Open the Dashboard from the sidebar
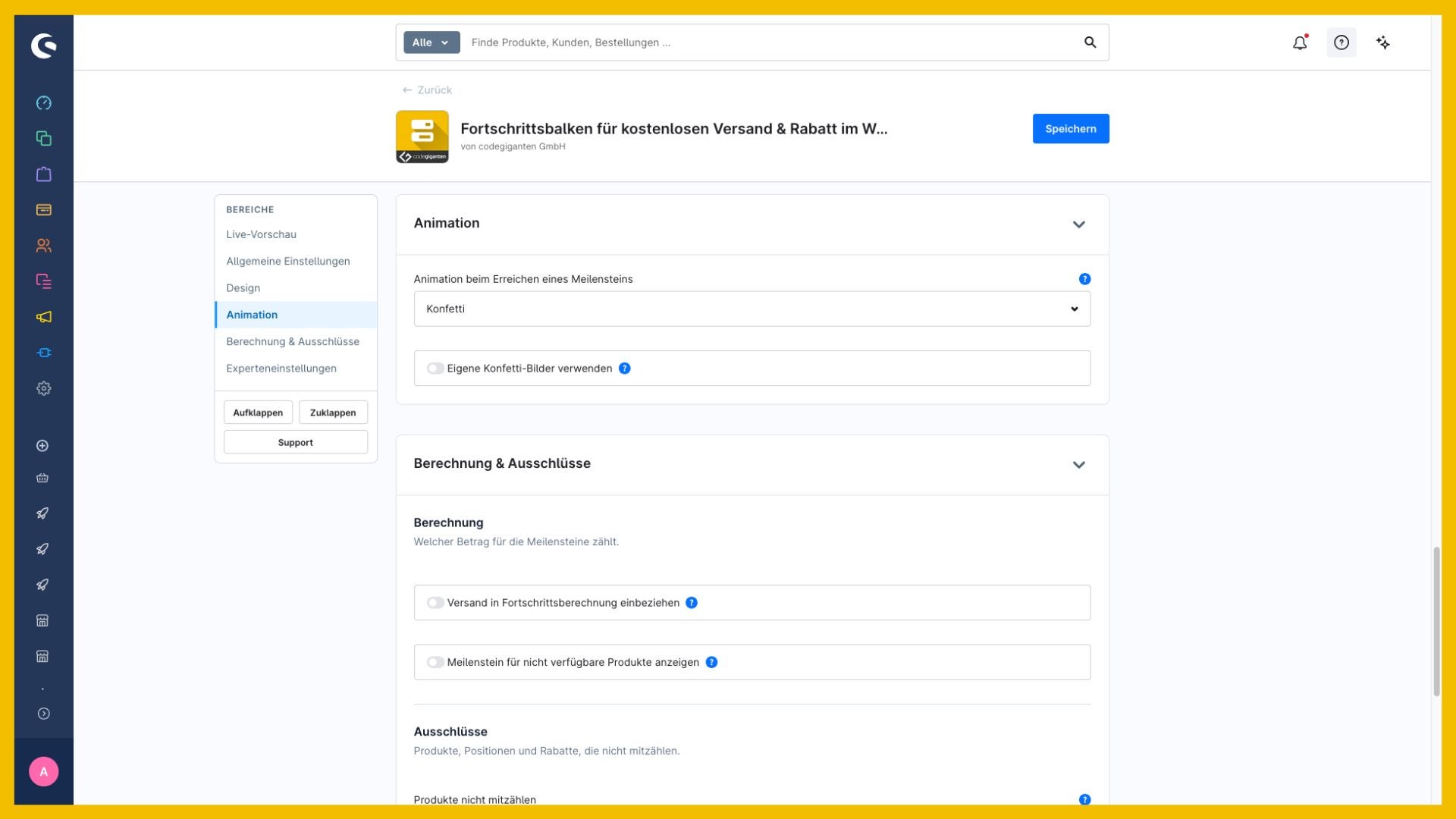This screenshot has width=1456, height=819. point(44,103)
